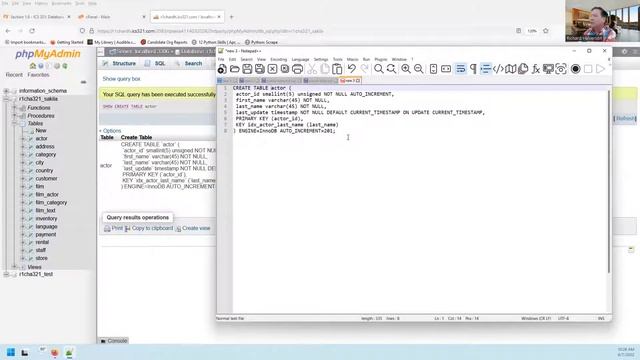
Task: Open Encoding menu in Notepad++
Action: click(x=279, y=59)
